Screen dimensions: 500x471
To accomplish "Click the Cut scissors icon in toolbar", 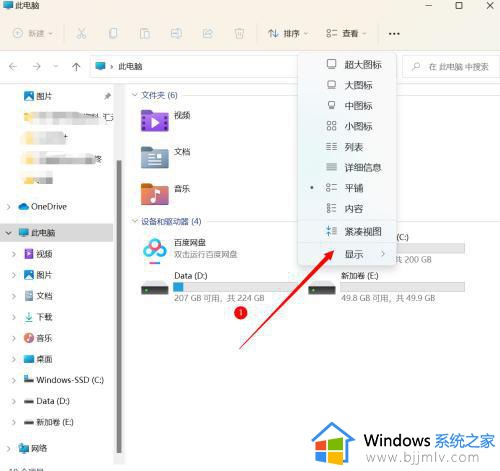I will 81,33.
